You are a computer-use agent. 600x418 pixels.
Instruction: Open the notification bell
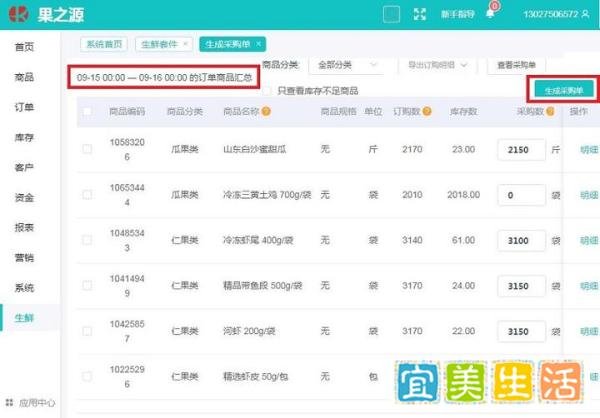pyautogui.click(x=490, y=14)
